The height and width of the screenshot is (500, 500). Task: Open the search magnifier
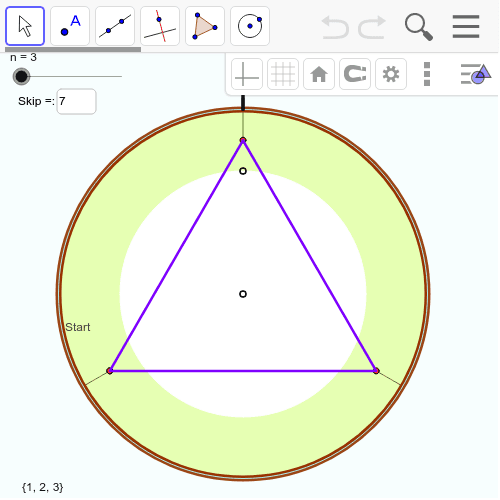419,27
